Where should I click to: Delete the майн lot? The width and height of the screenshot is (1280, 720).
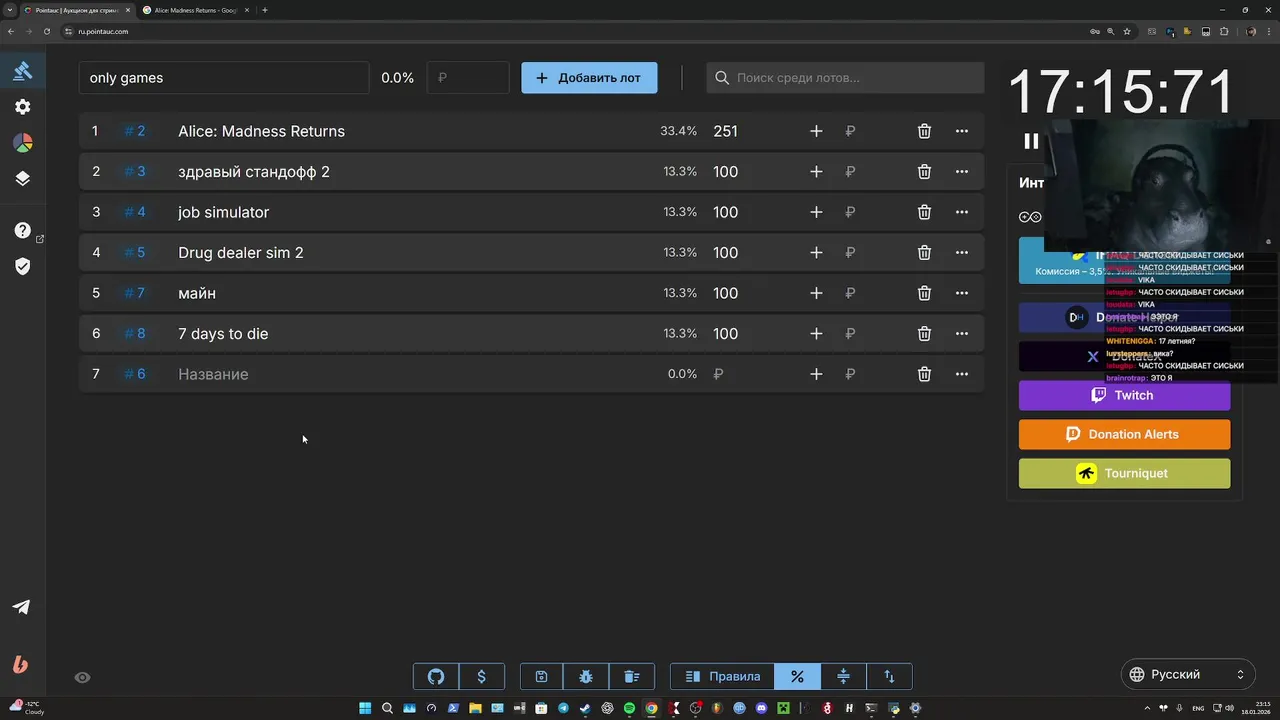[924, 293]
